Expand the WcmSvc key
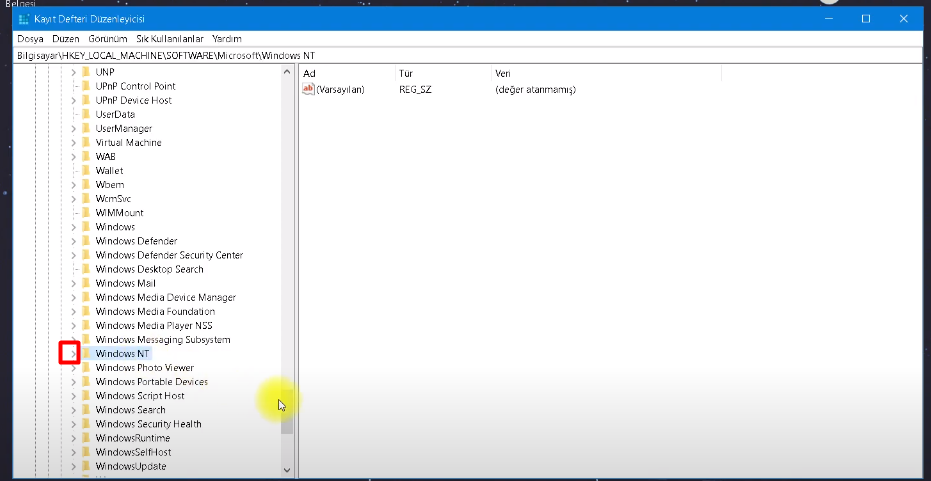Screen dimensions: 931x481 click(x=74, y=199)
